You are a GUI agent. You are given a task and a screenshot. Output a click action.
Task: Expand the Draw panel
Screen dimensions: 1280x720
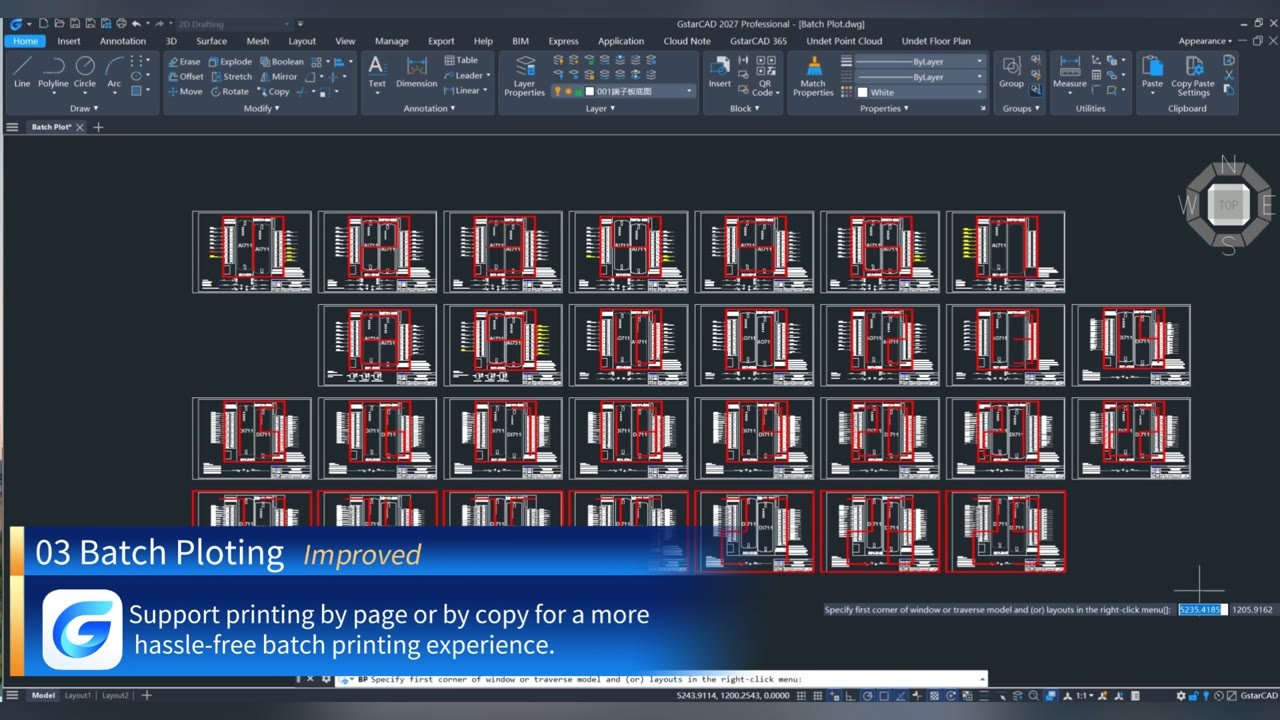point(84,108)
